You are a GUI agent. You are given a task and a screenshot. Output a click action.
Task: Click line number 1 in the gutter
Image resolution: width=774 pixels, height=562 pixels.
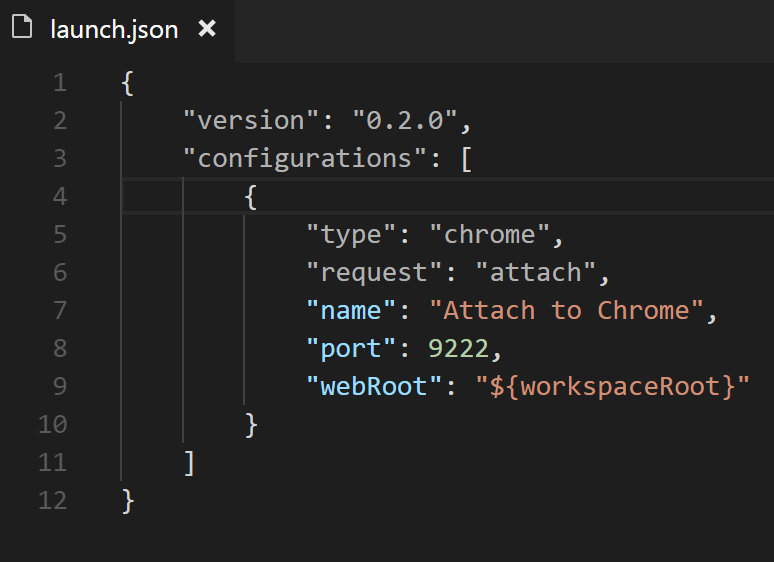coord(59,83)
